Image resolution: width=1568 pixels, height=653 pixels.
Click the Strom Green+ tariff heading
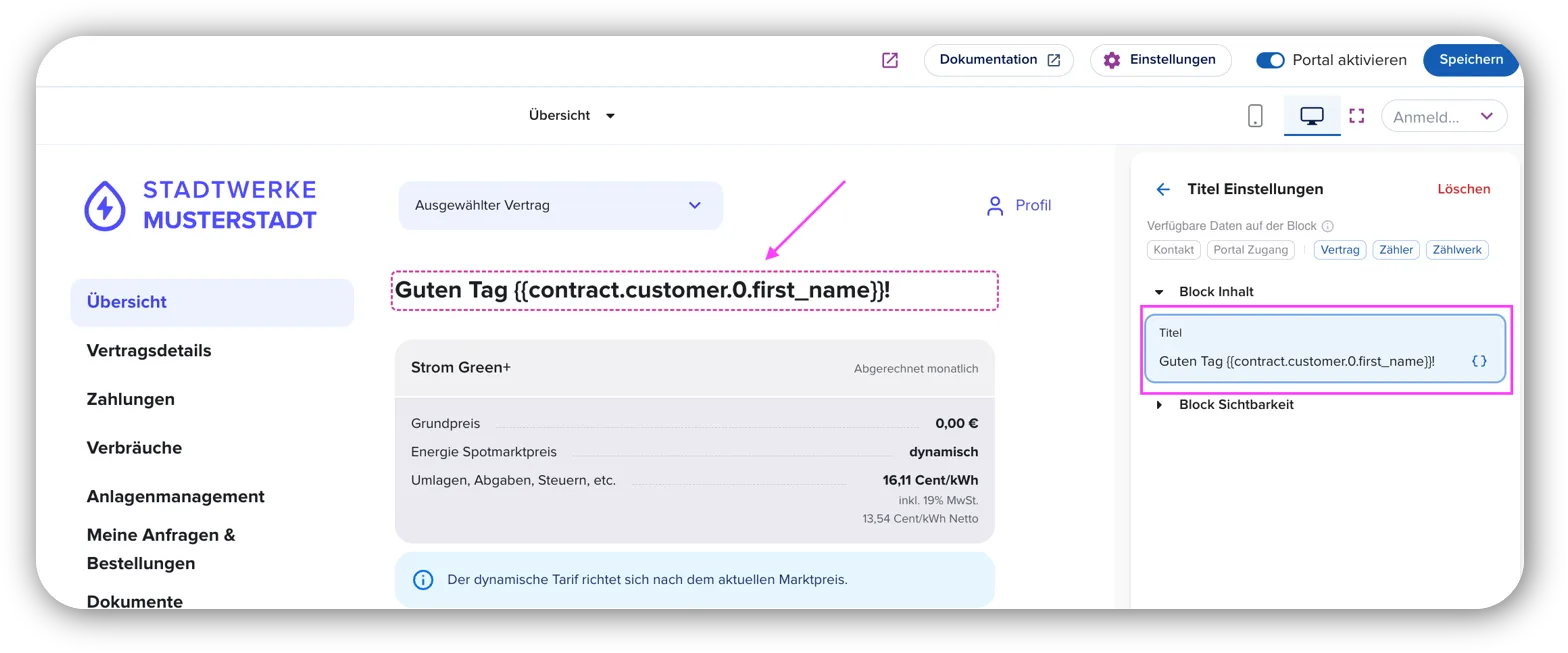pyautogui.click(x=461, y=368)
